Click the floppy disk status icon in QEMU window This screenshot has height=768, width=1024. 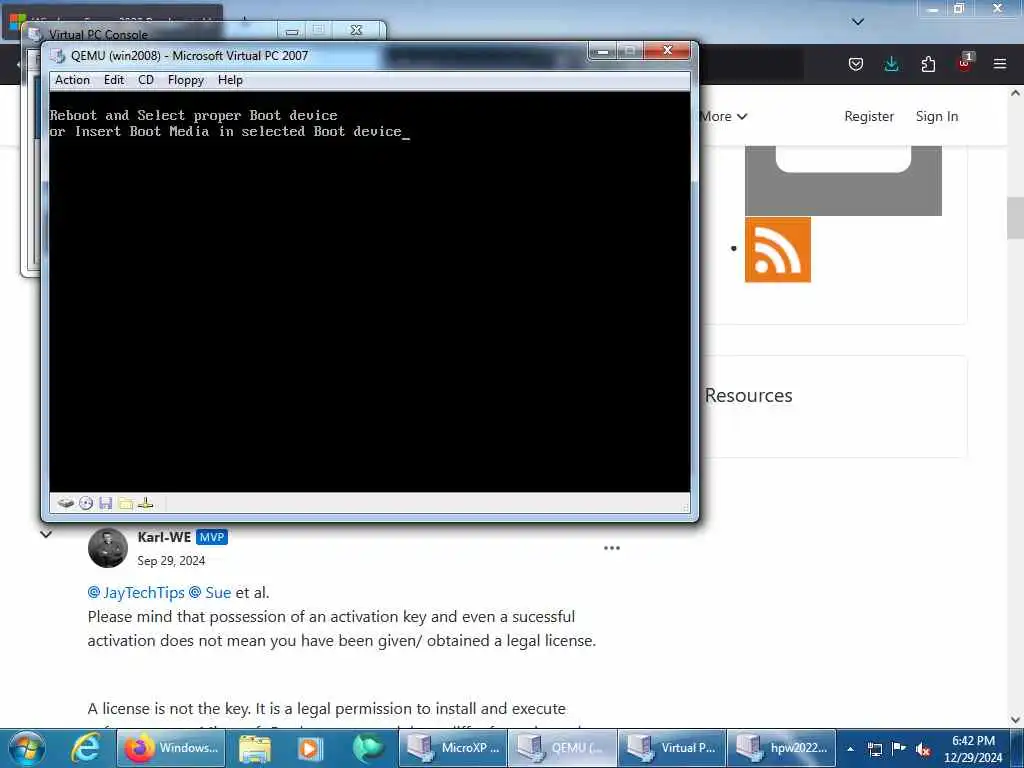[106, 503]
